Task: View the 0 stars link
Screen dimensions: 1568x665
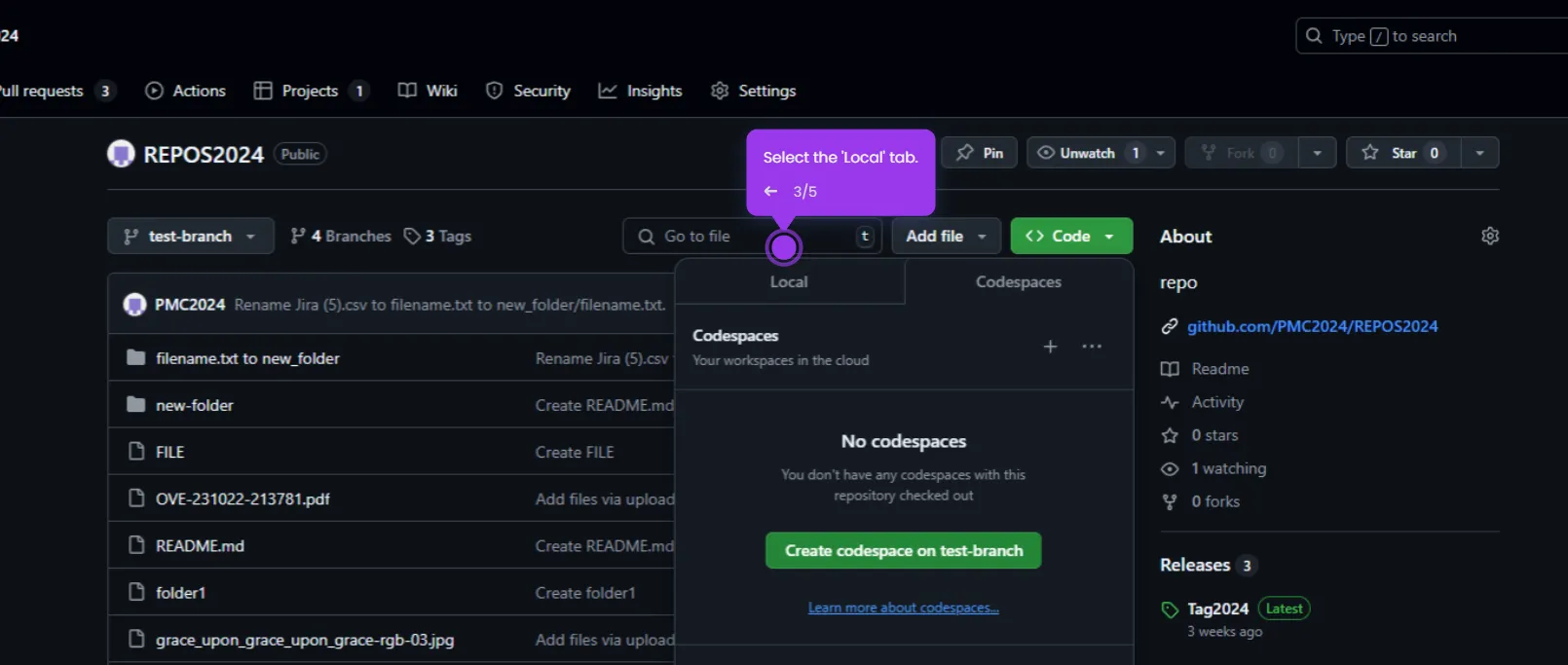Action: (x=1213, y=435)
